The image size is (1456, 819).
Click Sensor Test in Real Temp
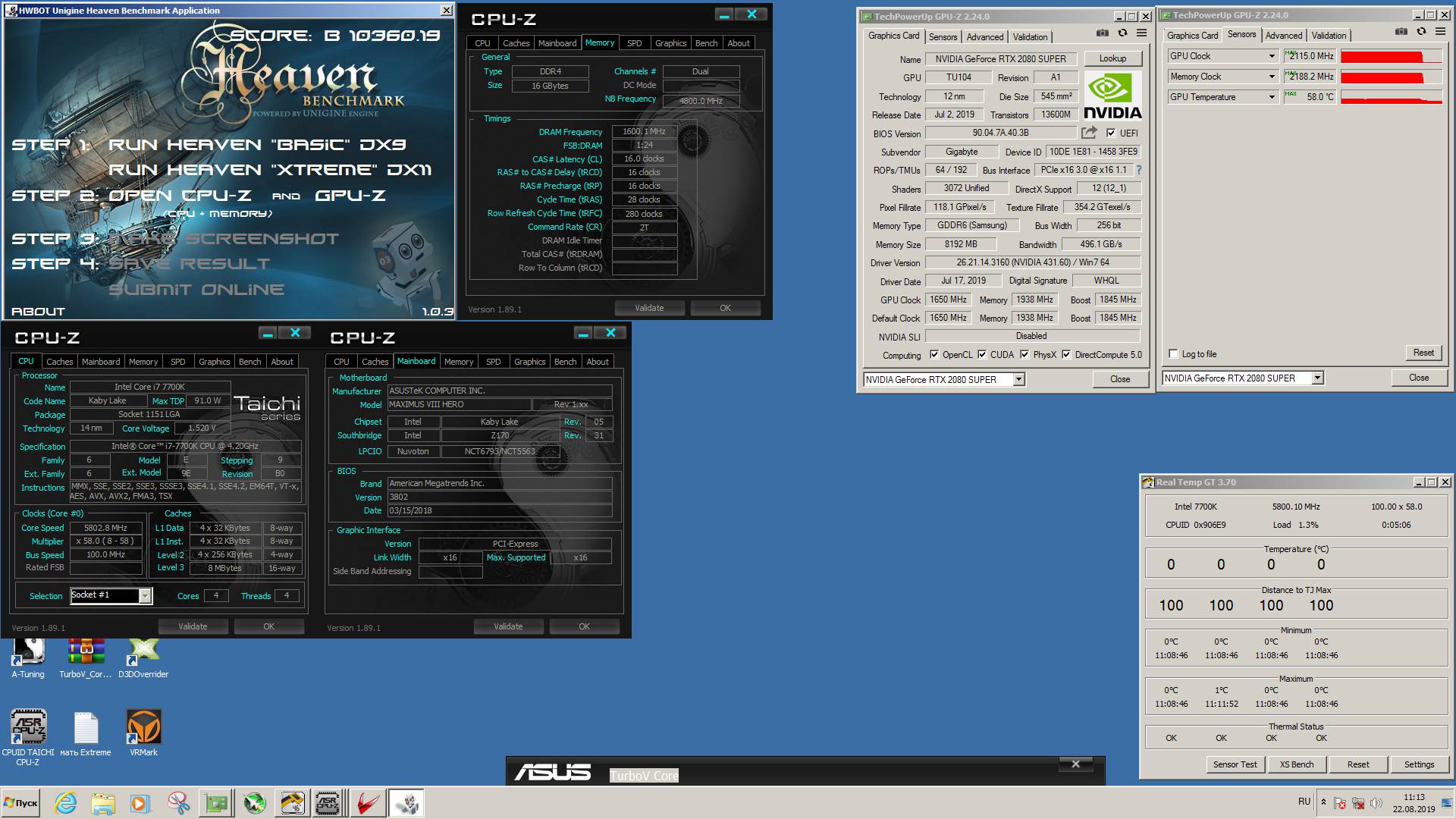tap(1235, 764)
